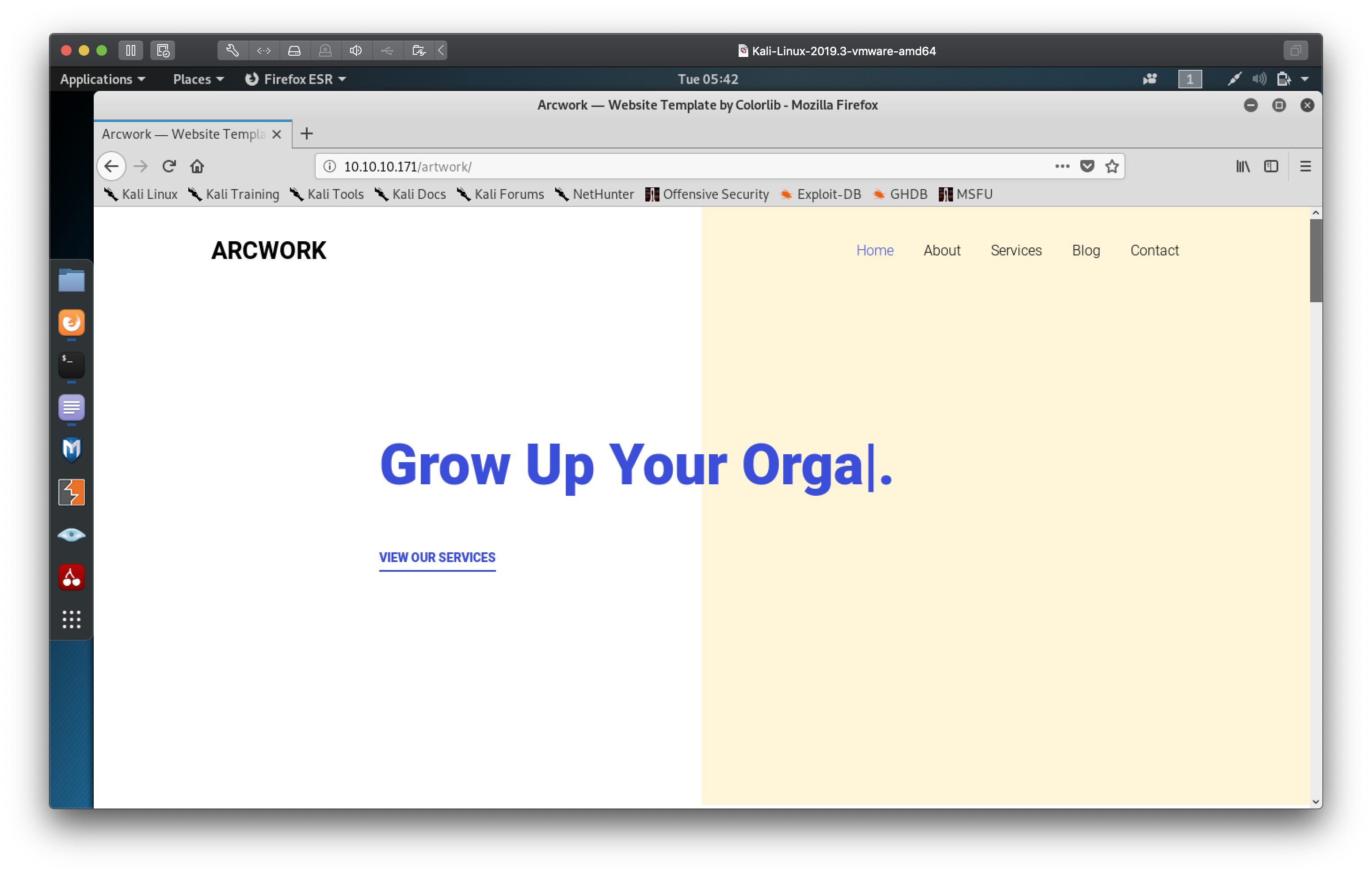Image resolution: width=1372 pixels, height=874 pixels.
Task: Open Firefox hamburger menu
Action: [x=1305, y=167]
